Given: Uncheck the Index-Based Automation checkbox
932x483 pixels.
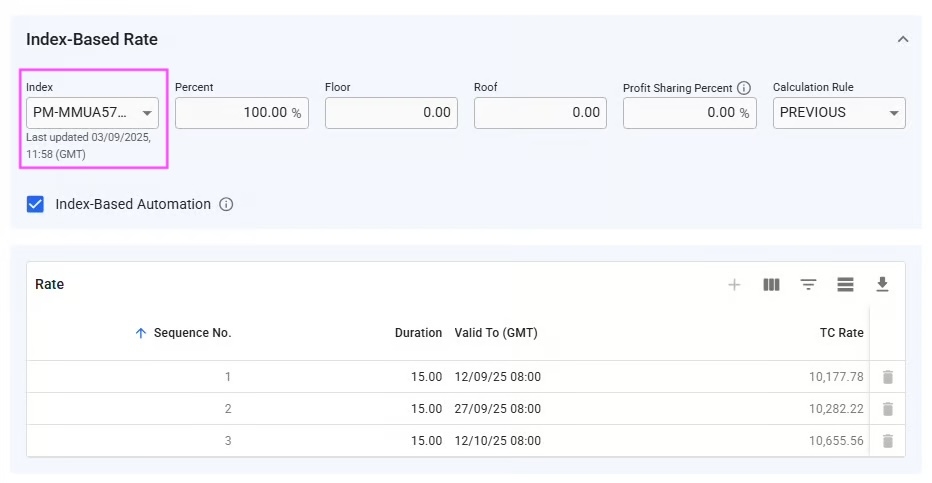Looking at the screenshot, I should pos(36,204).
